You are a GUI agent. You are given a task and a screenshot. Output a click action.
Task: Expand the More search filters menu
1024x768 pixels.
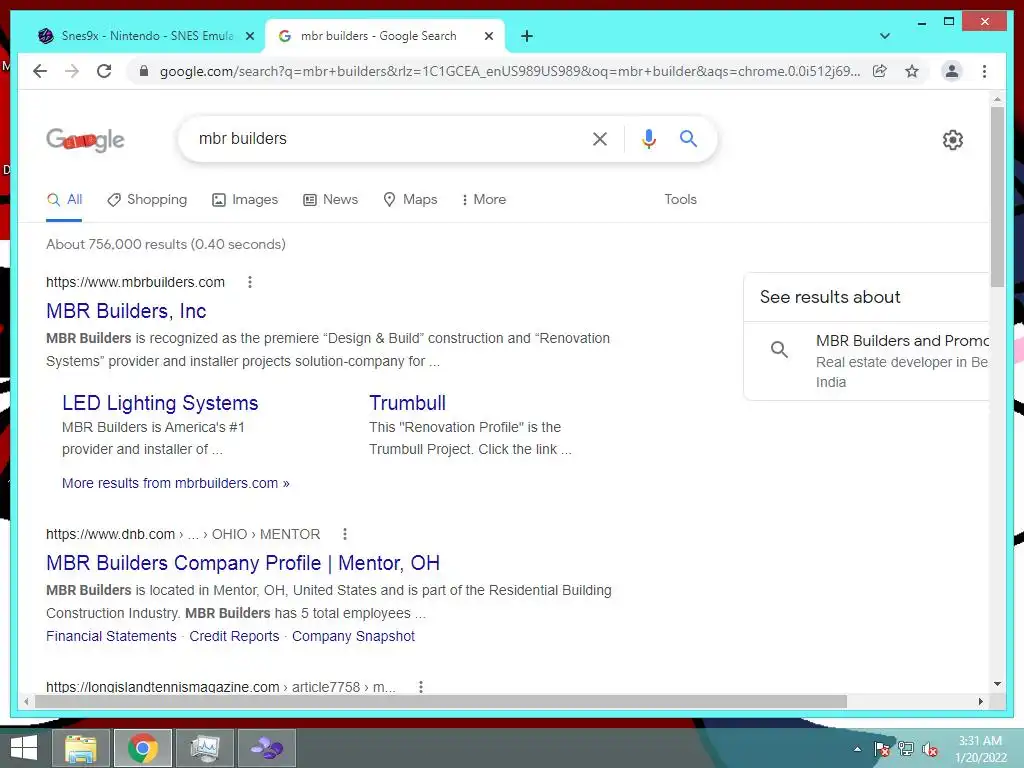484,199
